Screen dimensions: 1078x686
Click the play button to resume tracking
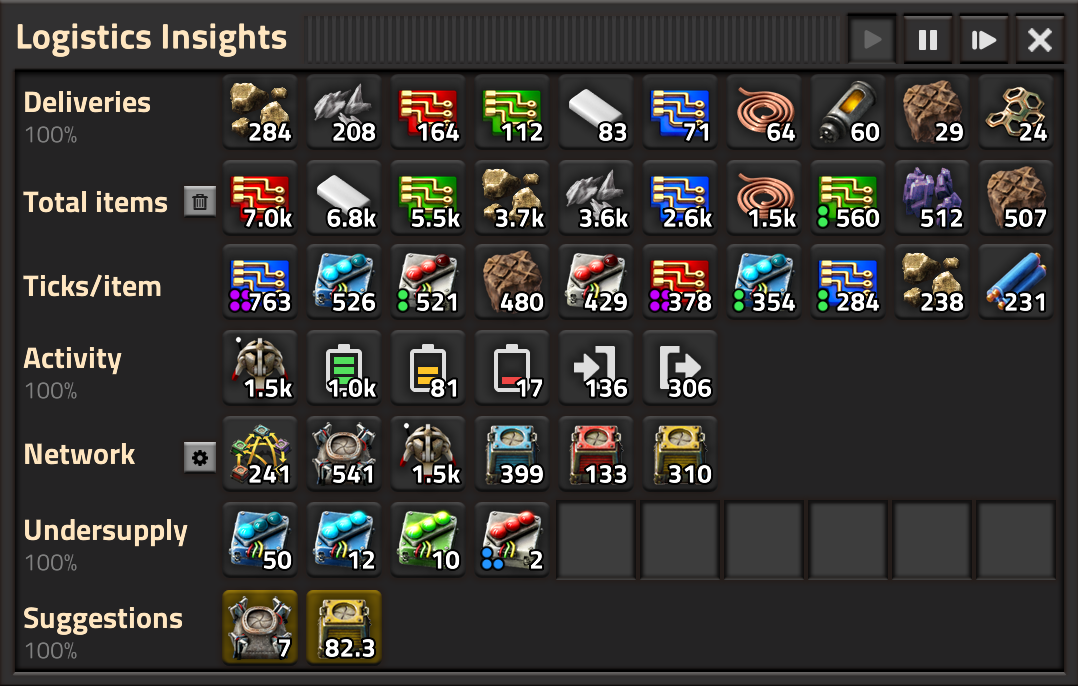(x=872, y=39)
